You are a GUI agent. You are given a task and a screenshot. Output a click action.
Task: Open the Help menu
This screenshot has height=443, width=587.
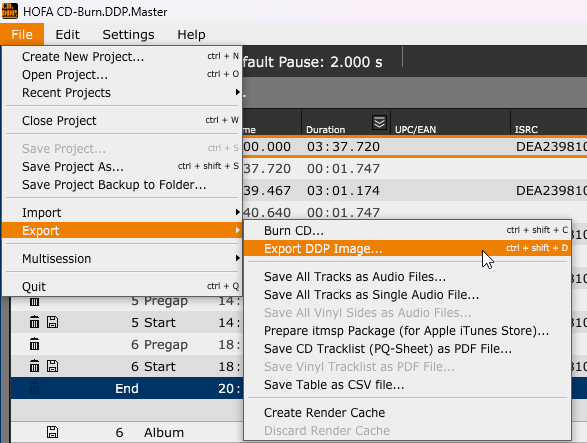tap(191, 34)
